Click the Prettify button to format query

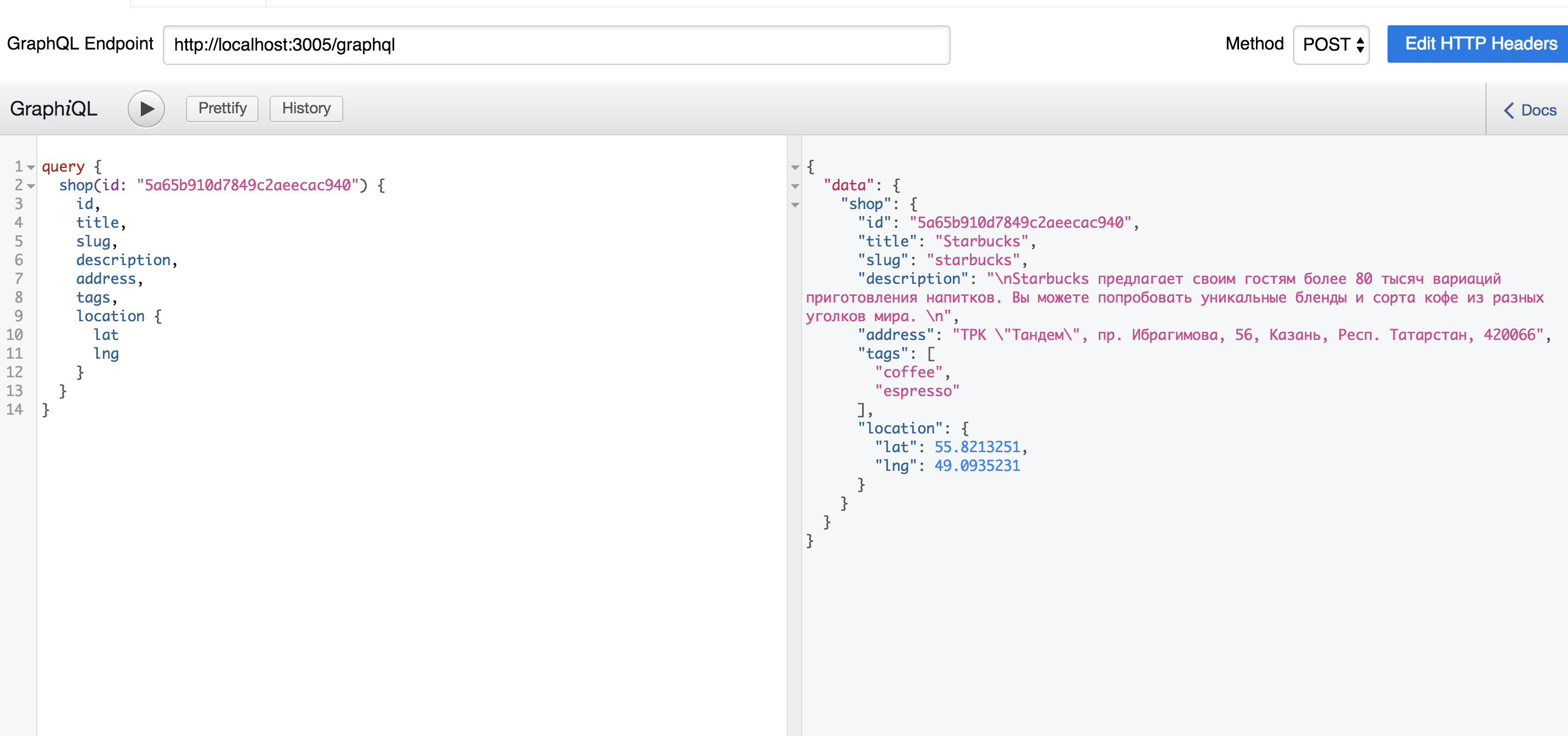[221, 108]
